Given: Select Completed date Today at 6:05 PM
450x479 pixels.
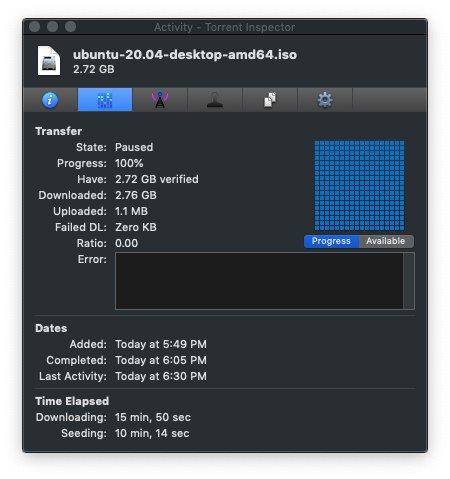Looking at the screenshot, I should (x=161, y=360).
